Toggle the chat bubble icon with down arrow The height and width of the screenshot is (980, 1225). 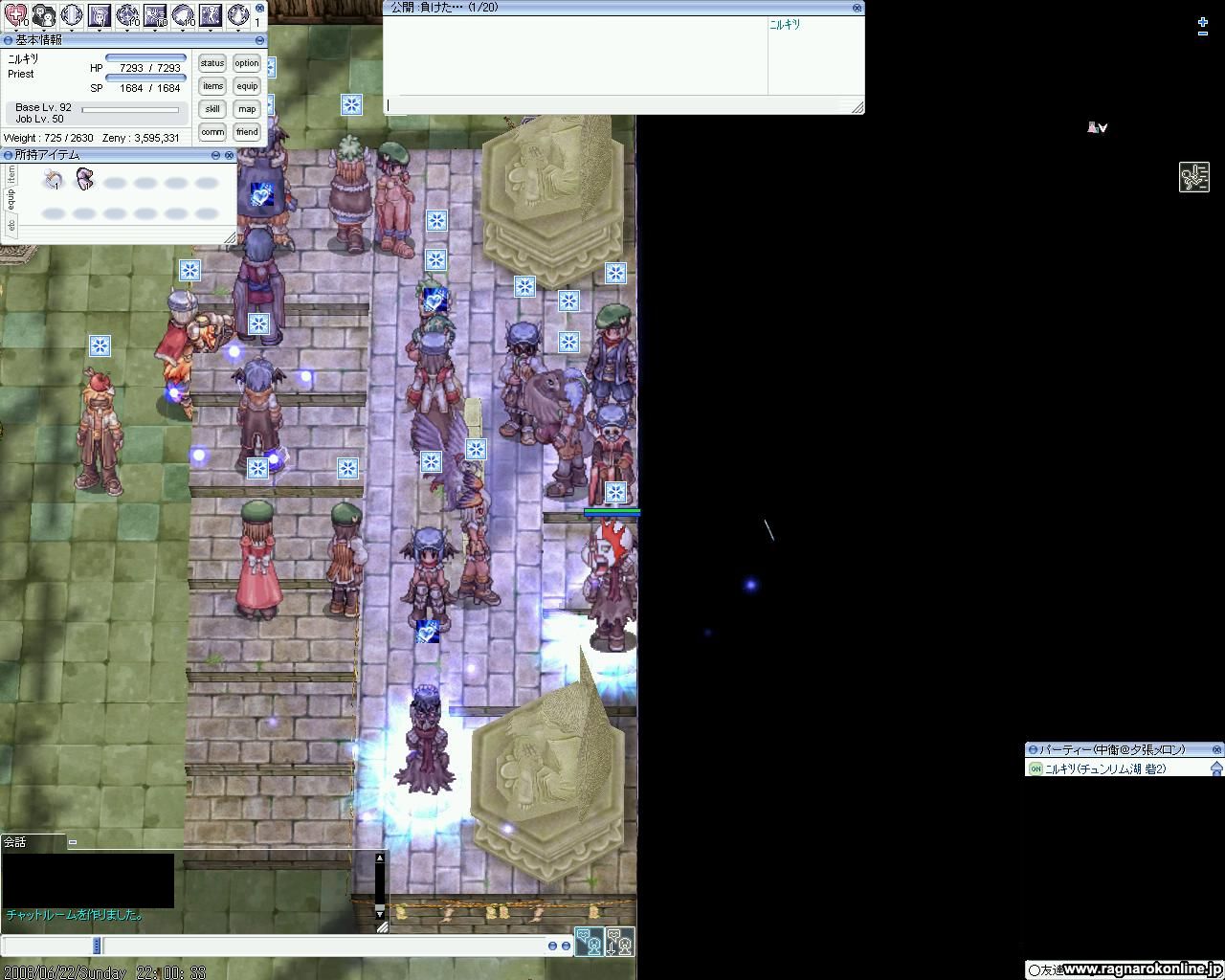pyautogui.click(x=620, y=943)
